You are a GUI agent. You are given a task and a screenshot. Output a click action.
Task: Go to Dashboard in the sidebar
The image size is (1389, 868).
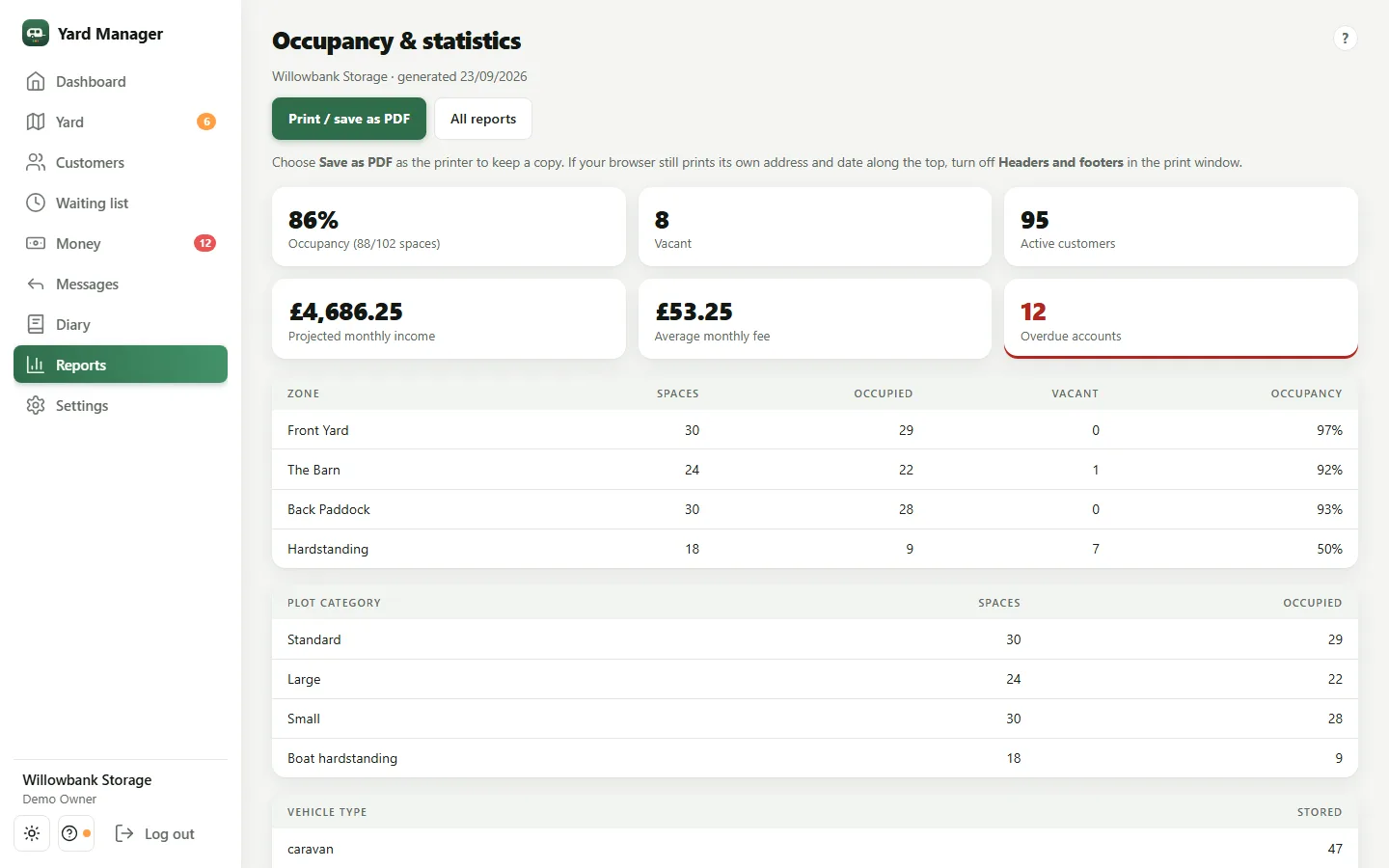click(121, 82)
